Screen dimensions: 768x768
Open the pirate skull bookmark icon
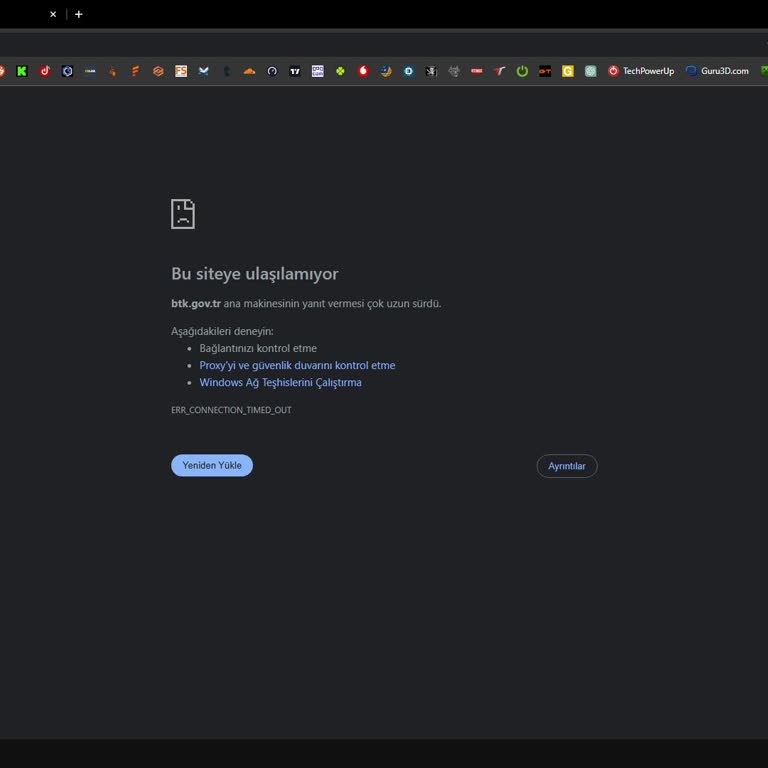tap(432, 71)
